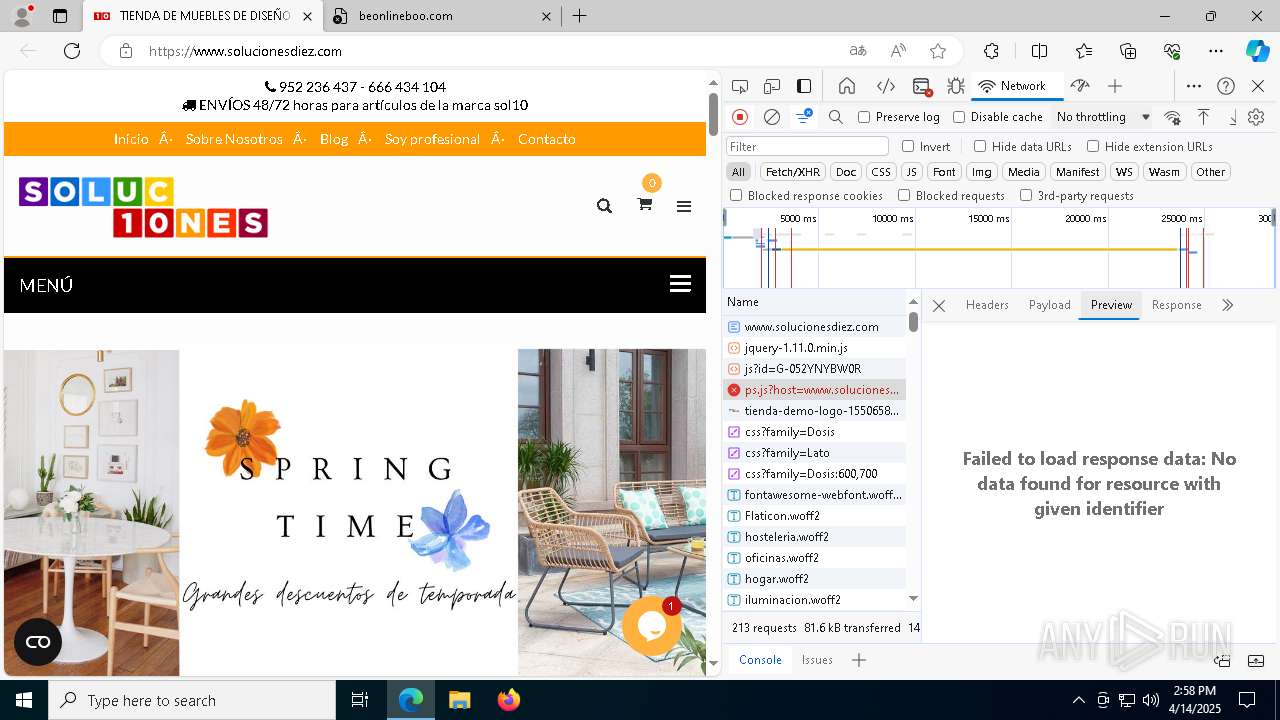Viewport: 1280px width, 720px height.
Task: Open the orange chat bubble widget
Action: [x=652, y=626]
